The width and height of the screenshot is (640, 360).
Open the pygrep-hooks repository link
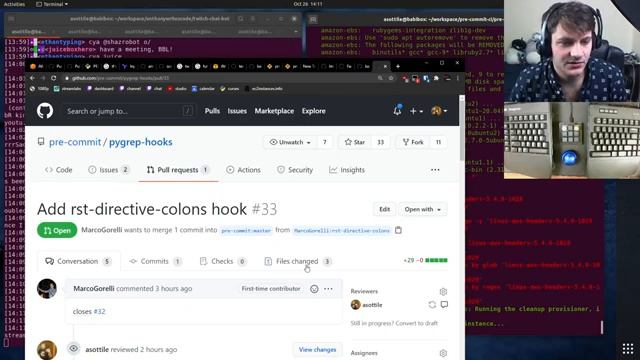coord(140,142)
